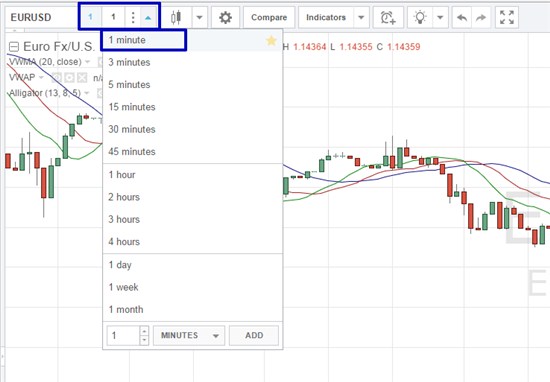Collapse the interval dropdown with blue arrow
This screenshot has height=382, width=550.
tap(148, 17)
